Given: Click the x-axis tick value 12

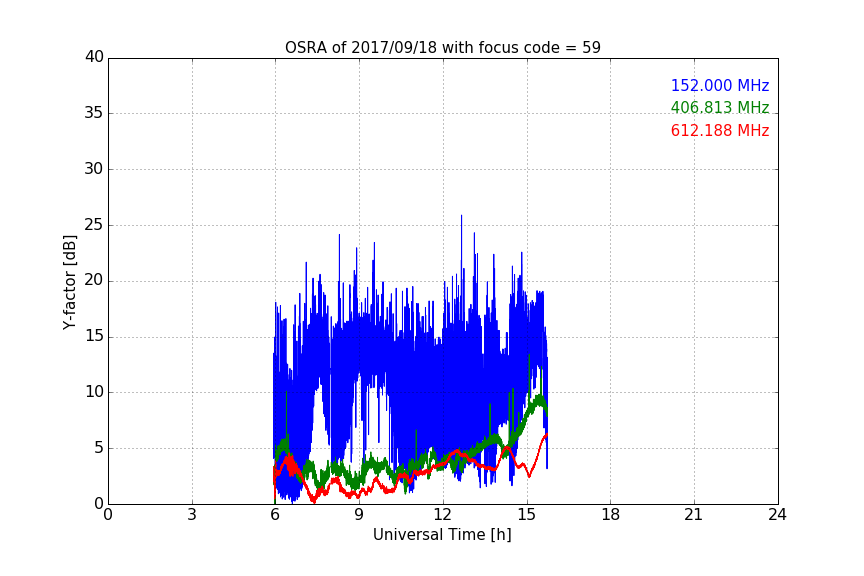Looking at the screenshot, I should point(443,515).
